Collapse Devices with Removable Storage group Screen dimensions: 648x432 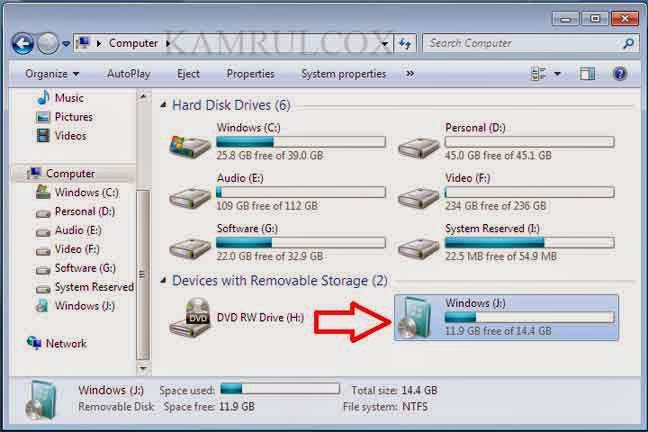pos(164,281)
